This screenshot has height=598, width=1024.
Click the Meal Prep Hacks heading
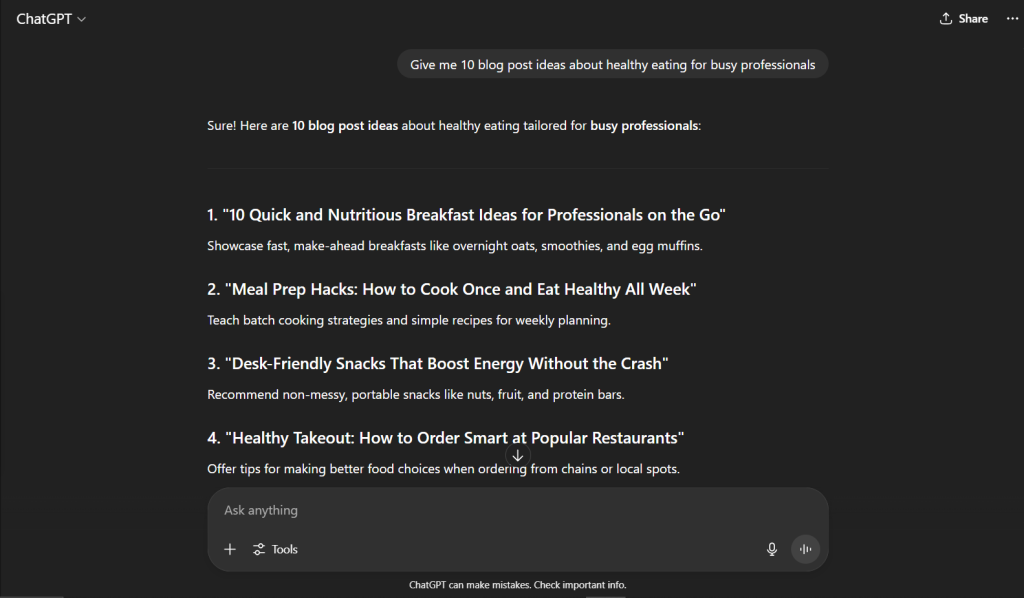click(452, 289)
